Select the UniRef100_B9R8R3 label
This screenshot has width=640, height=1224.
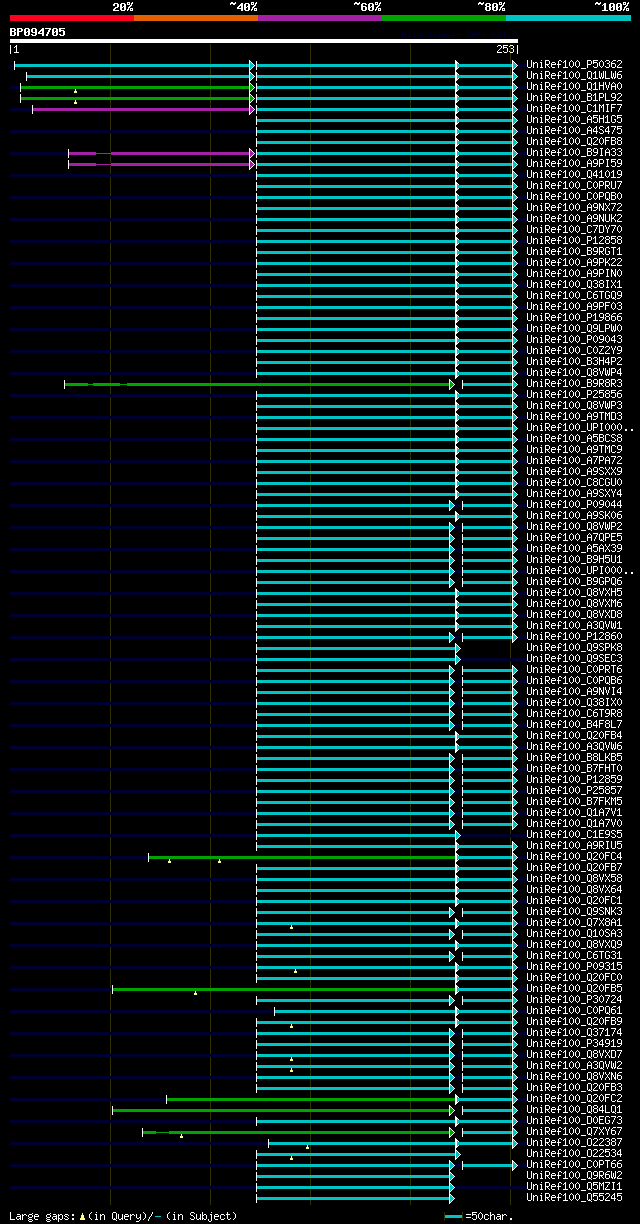(574, 384)
